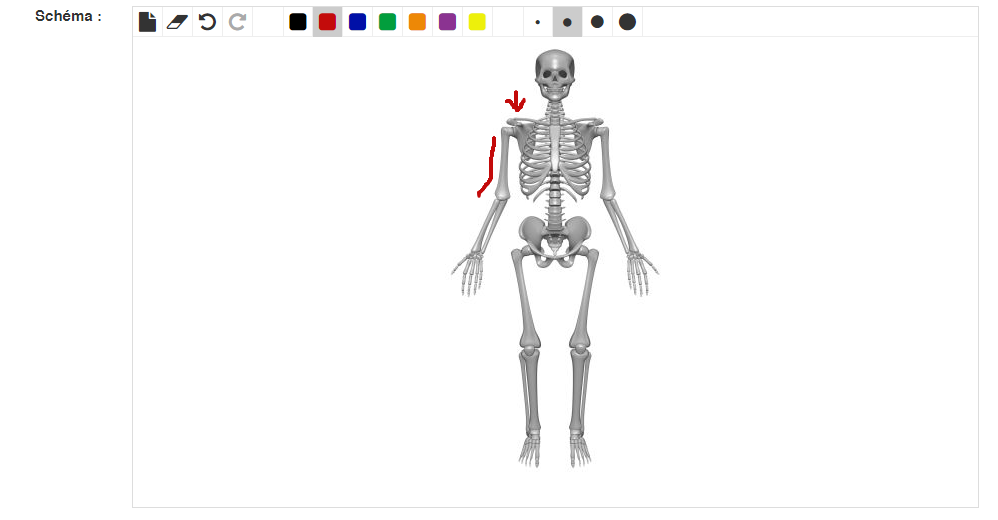This screenshot has width=998, height=520.
Task: Click the red arrow drawn near shoulder
Action: tap(516, 102)
